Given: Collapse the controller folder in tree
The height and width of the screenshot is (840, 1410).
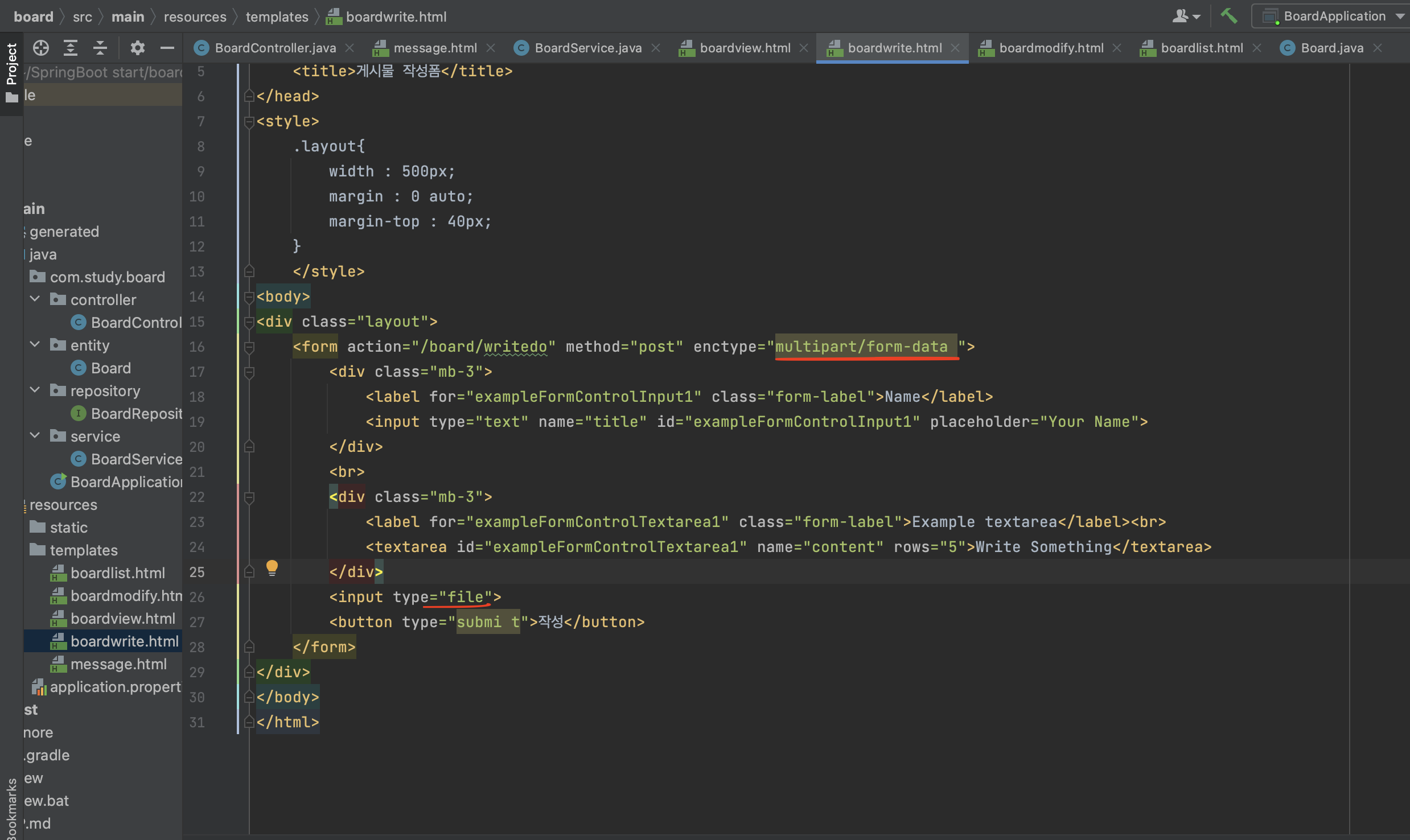Looking at the screenshot, I should 35,299.
